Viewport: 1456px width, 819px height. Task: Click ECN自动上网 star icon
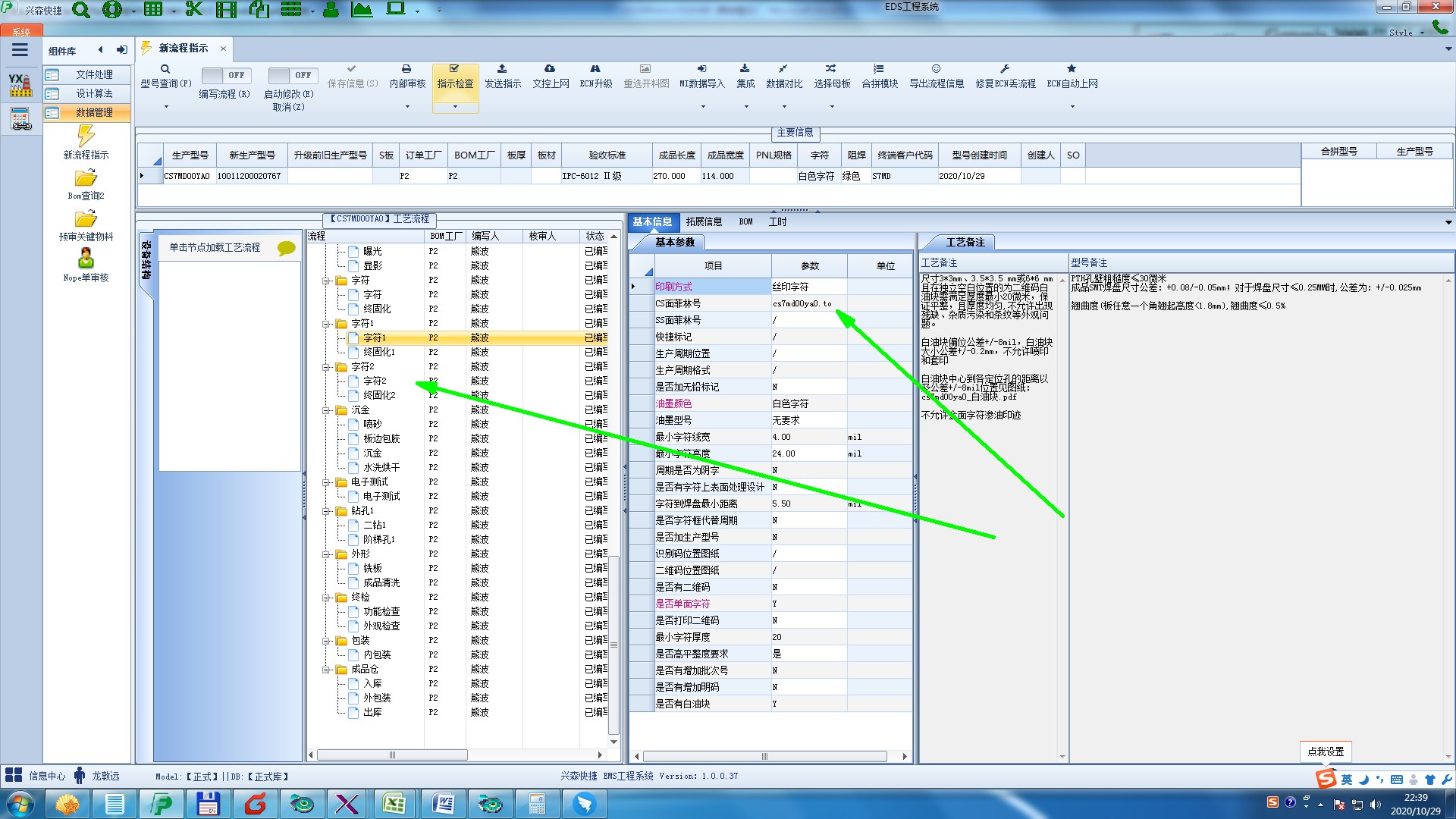1072,69
